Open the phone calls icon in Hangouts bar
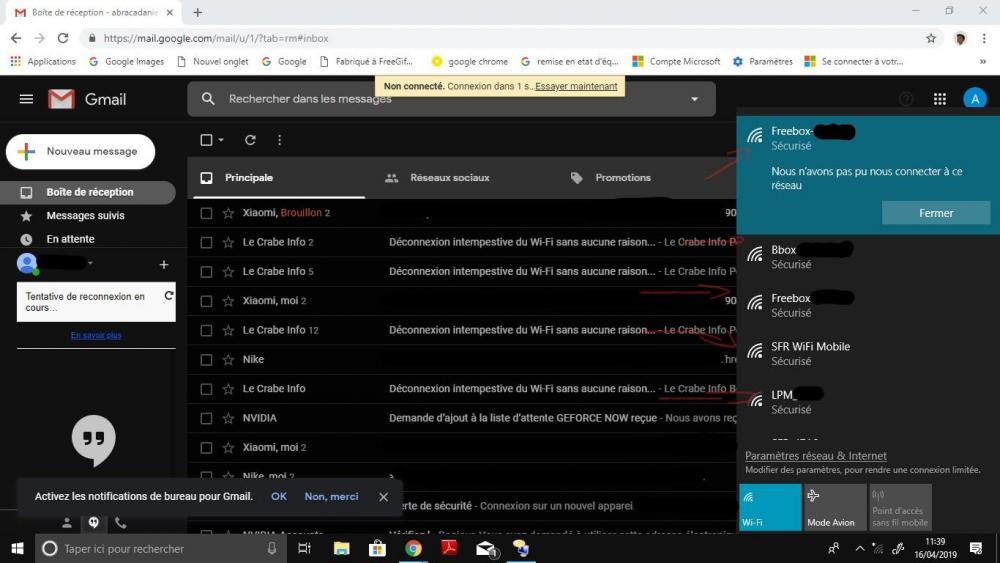This screenshot has height=563, width=1000. 120,522
